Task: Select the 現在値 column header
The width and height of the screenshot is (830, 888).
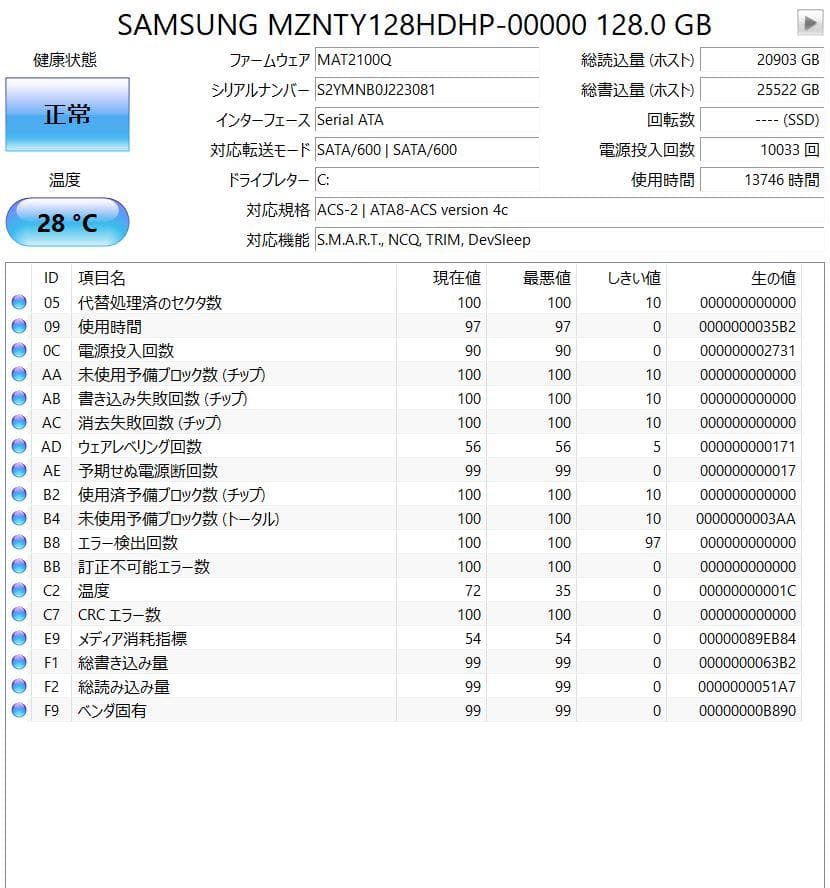Action: point(458,278)
